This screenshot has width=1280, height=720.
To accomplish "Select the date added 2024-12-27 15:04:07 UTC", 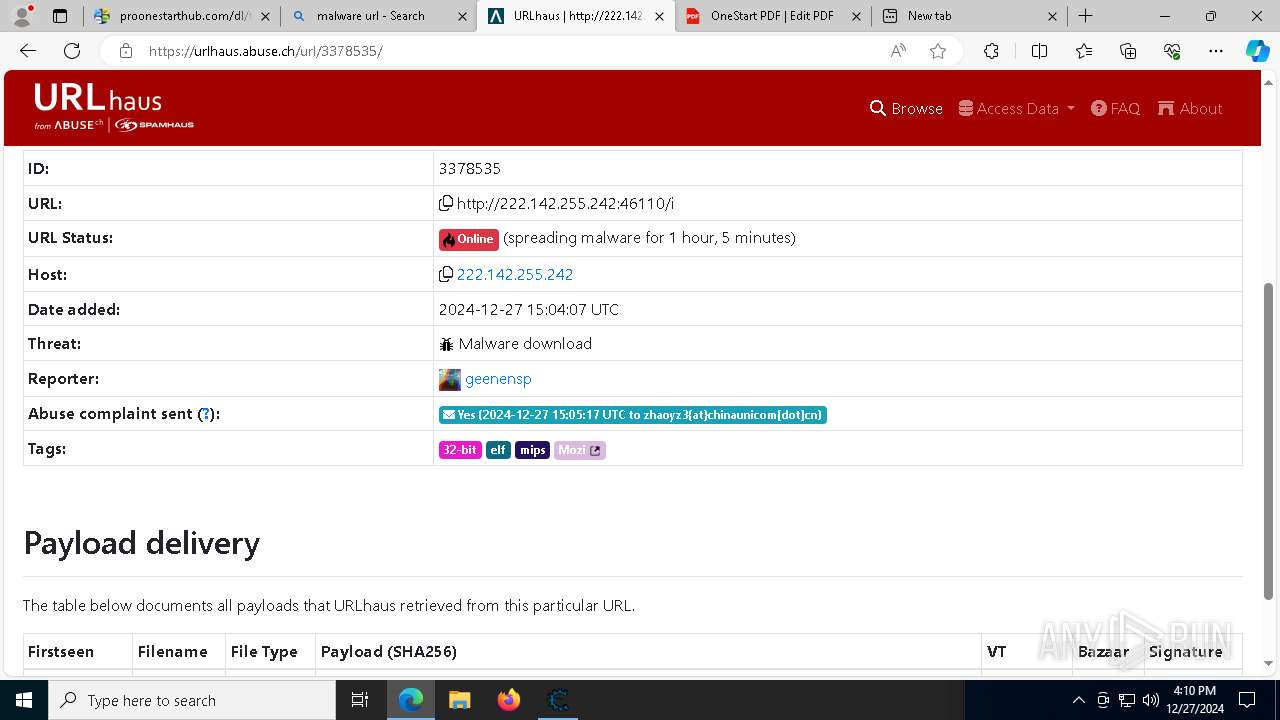I will point(529,309).
